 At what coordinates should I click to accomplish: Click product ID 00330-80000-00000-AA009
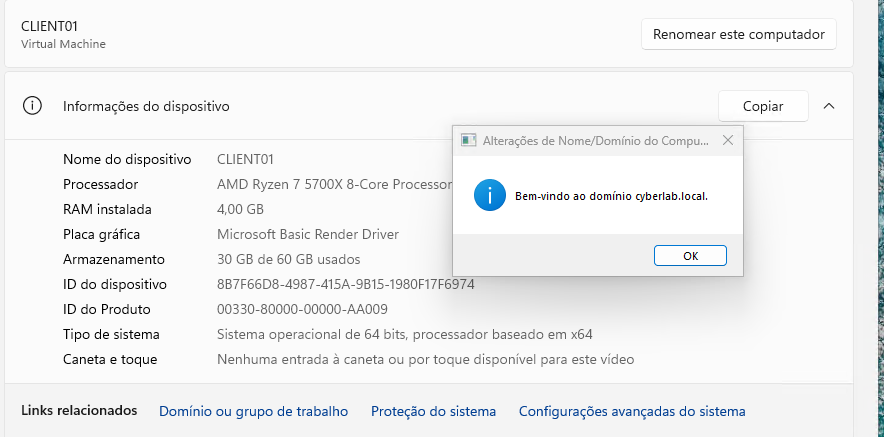click(x=302, y=309)
